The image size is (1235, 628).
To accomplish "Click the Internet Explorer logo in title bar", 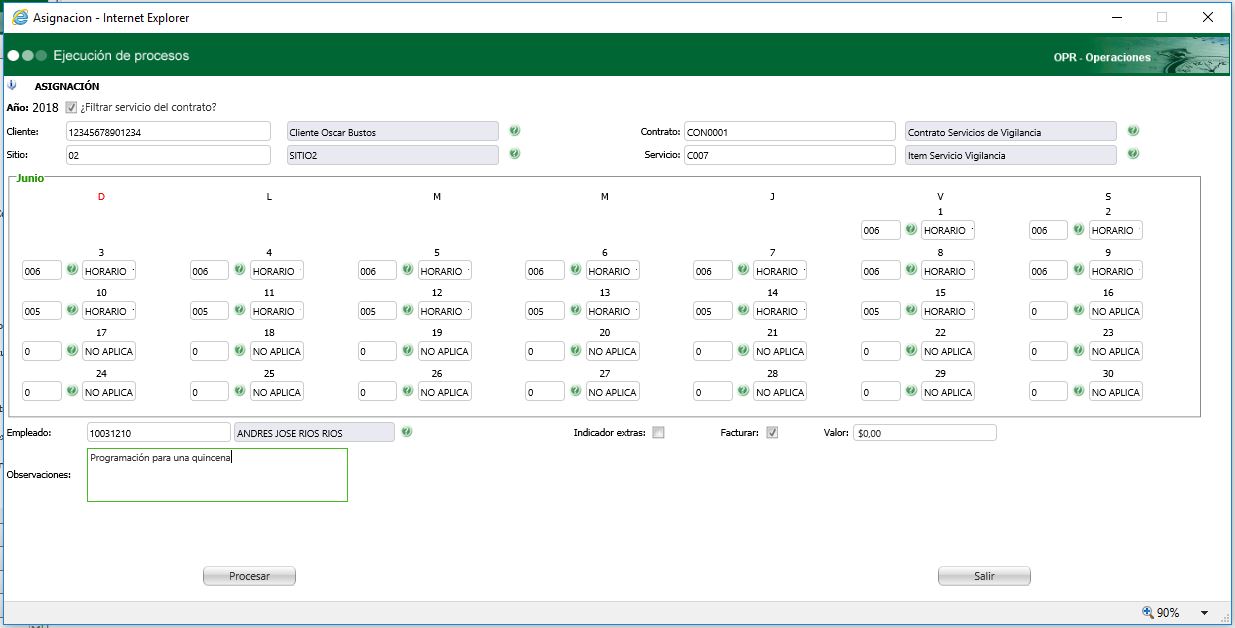I will (20, 17).
